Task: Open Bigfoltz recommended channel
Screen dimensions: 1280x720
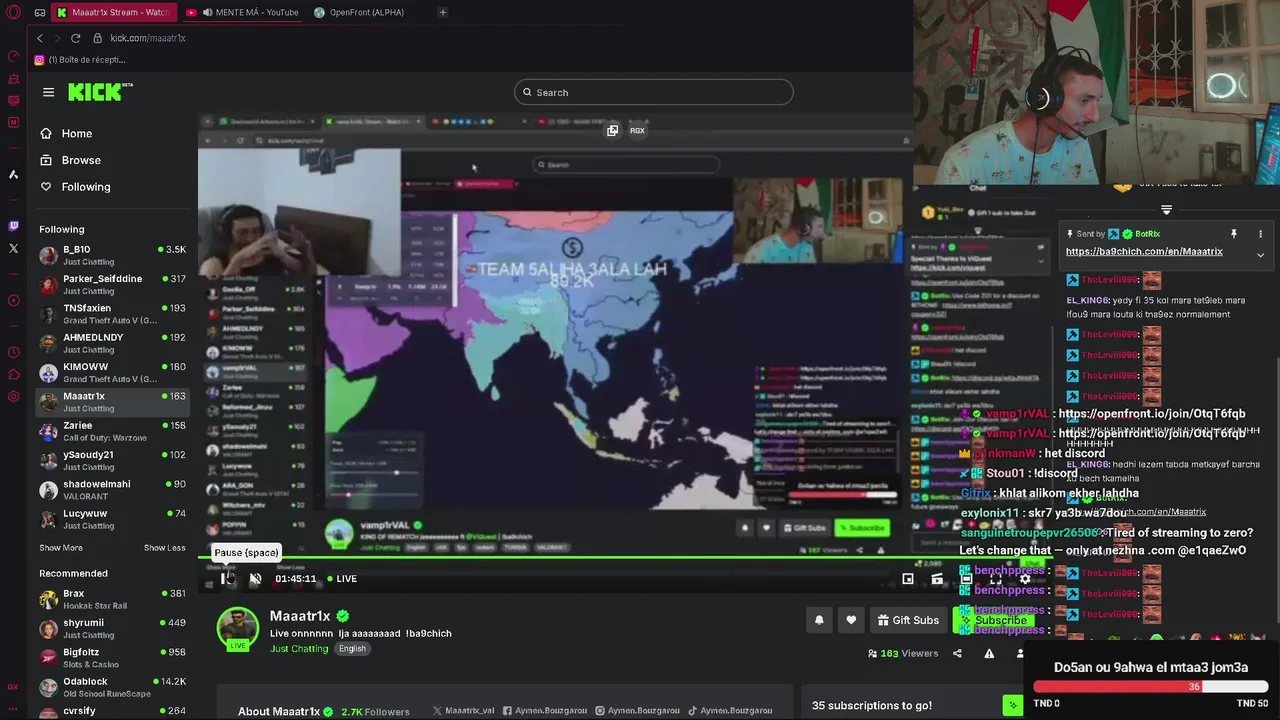Action: pos(112,658)
